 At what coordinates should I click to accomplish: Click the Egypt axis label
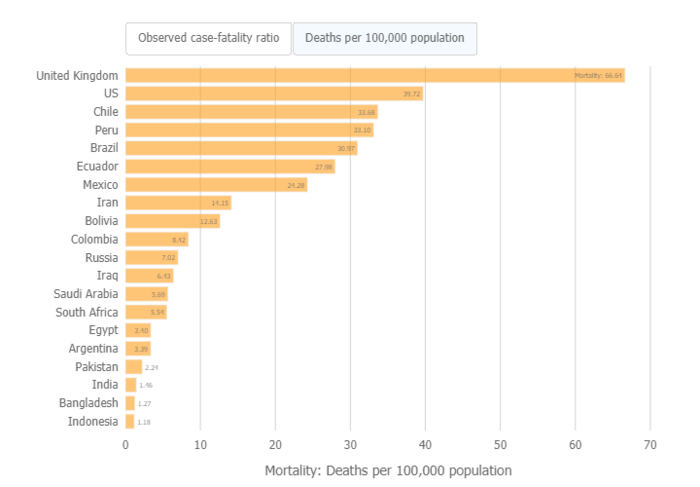pos(103,330)
